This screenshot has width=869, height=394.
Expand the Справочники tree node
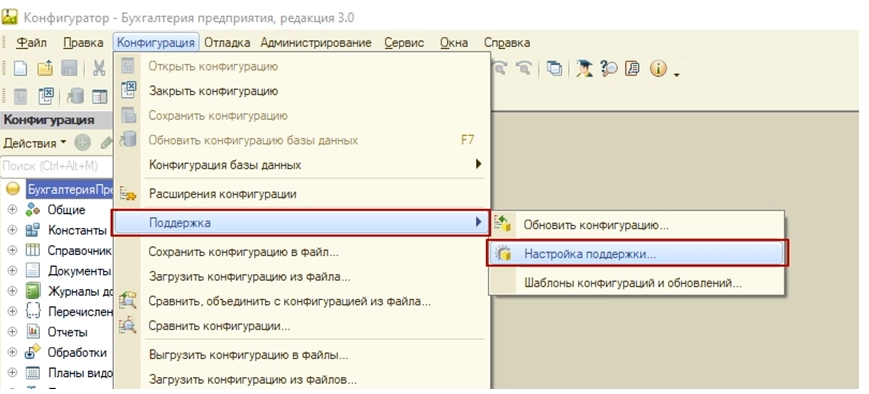pos(12,250)
